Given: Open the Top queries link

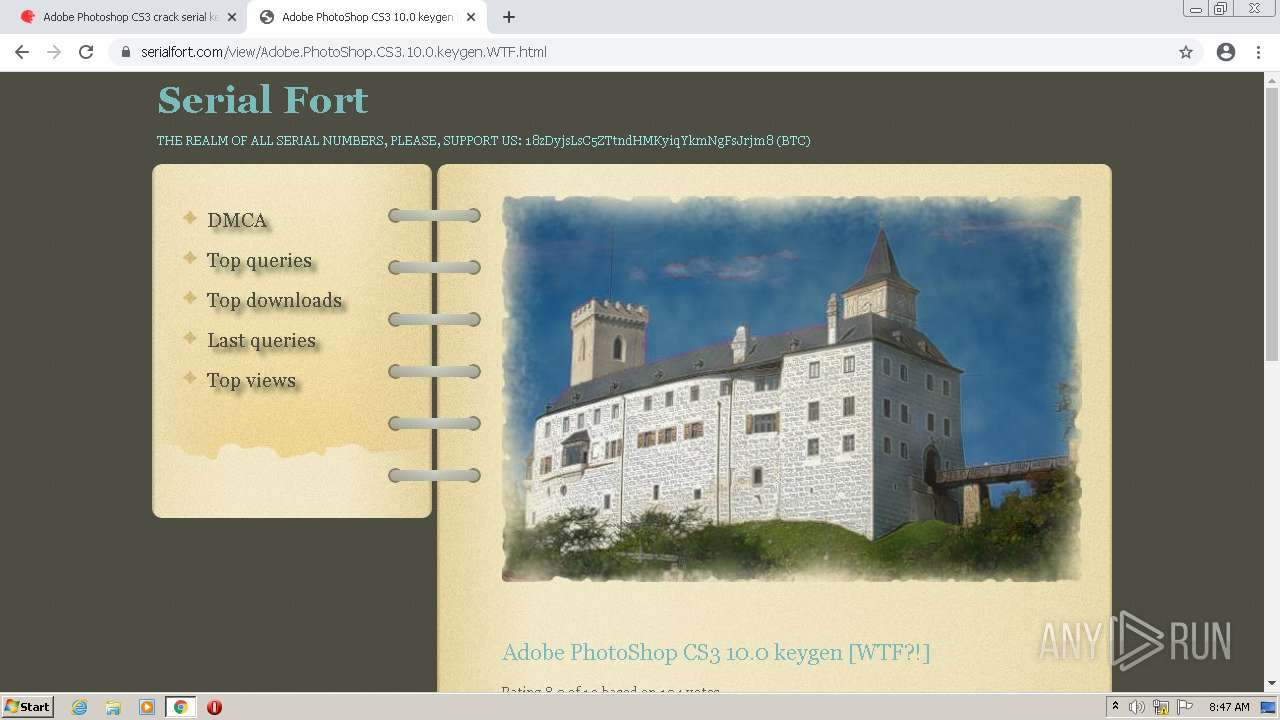Looking at the screenshot, I should 260,260.
